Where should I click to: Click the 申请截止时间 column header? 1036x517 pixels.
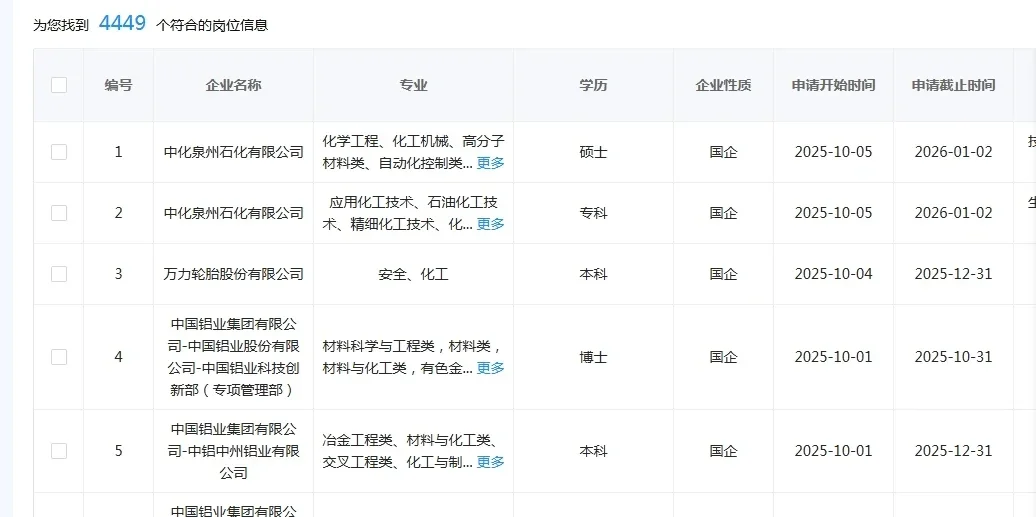pos(953,85)
